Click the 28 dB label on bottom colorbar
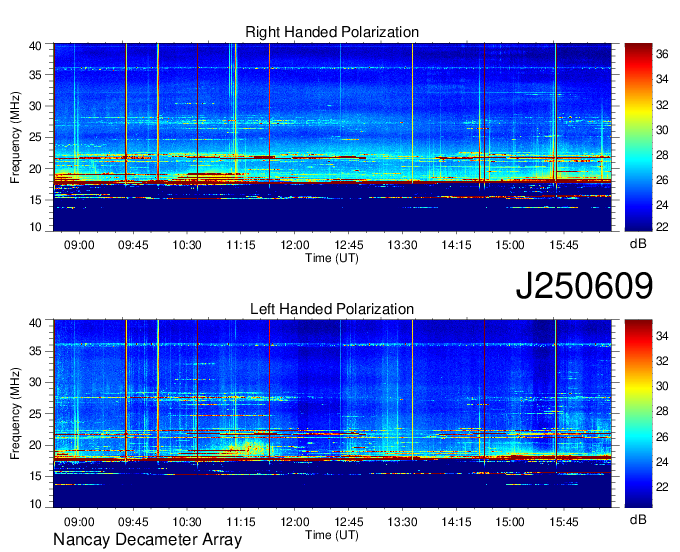The width and height of the screenshot is (680, 552). click(662, 411)
